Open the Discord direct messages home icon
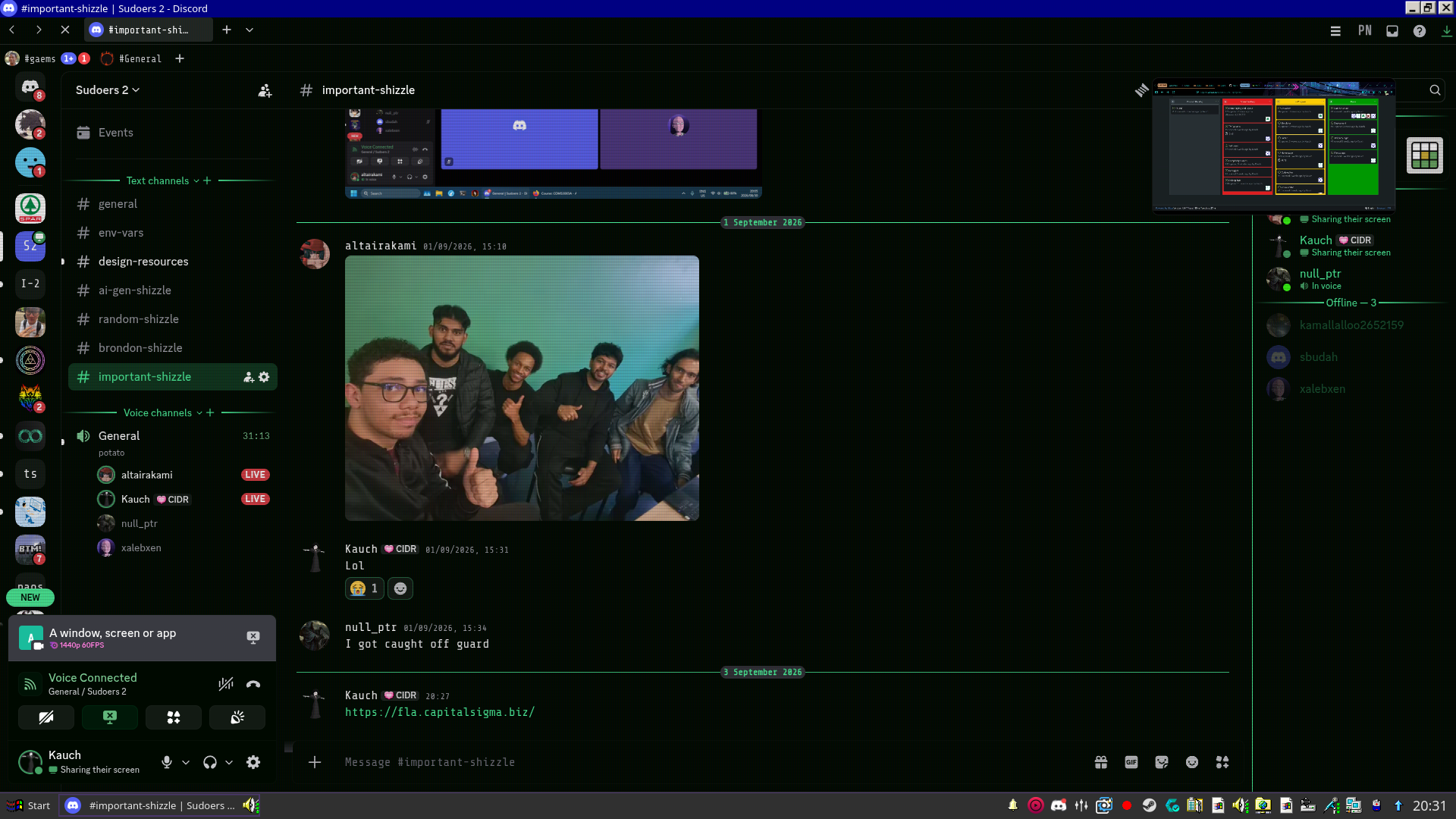The height and width of the screenshot is (819, 1456). point(30,87)
